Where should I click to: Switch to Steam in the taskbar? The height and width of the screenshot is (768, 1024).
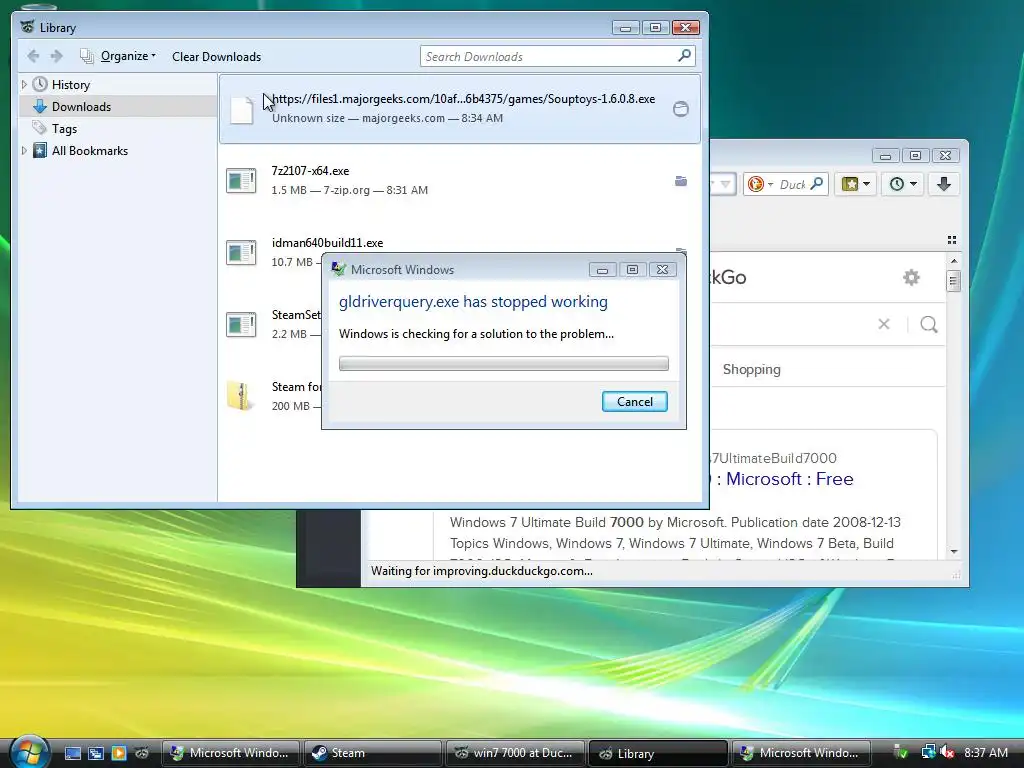click(x=372, y=753)
